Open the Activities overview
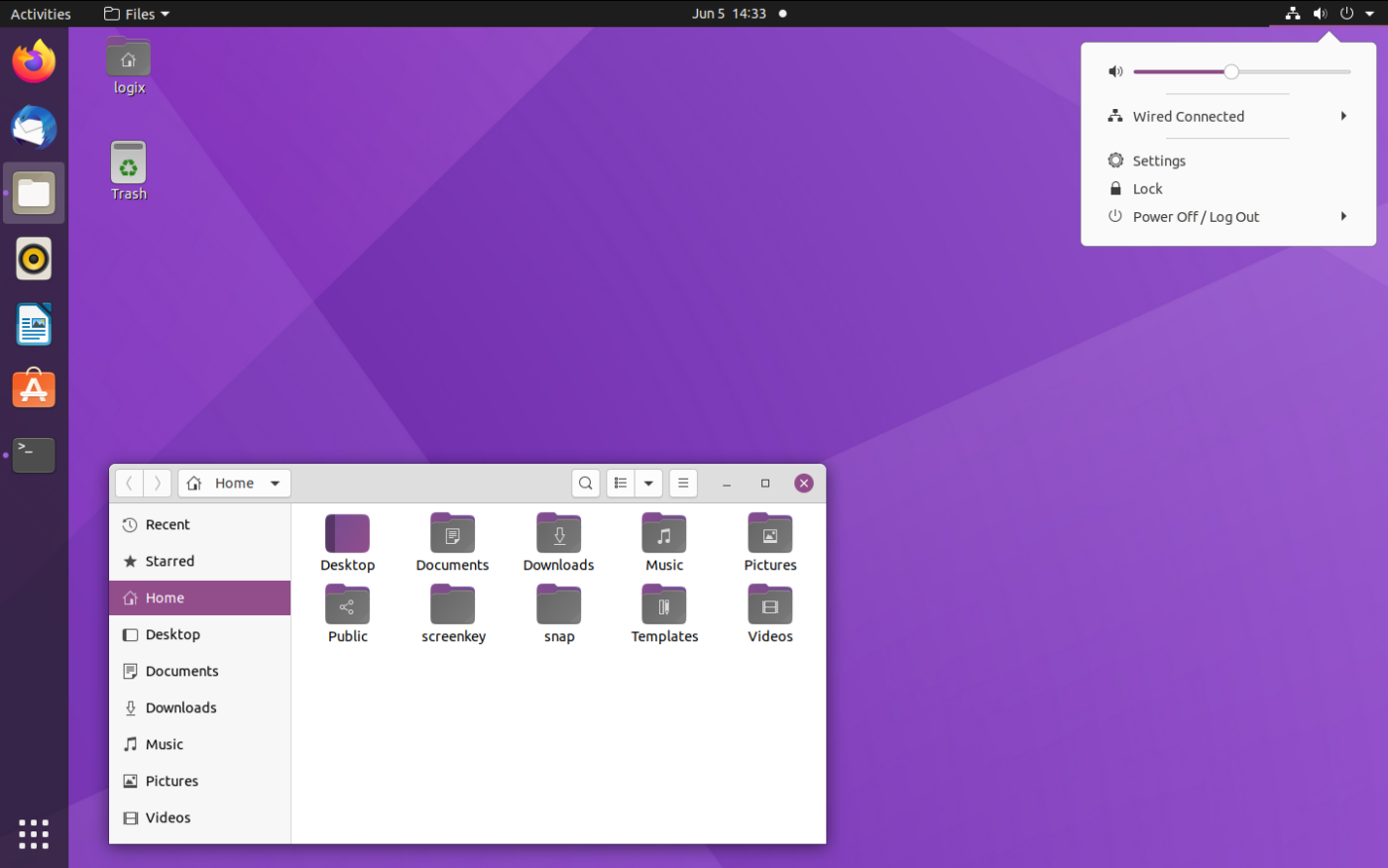Image resolution: width=1388 pixels, height=868 pixels. [x=41, y=14]
